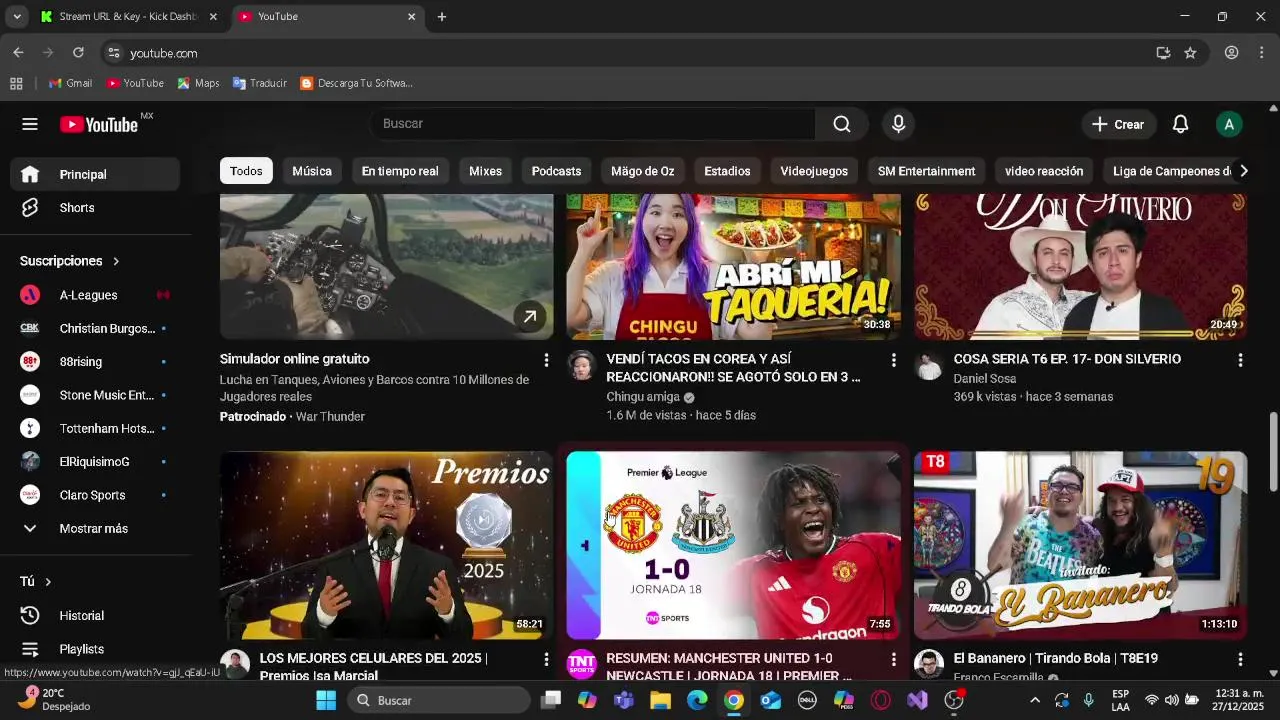1280x720 pixels.
Task: Reload the page in Chrome
Action: (78, 53)
